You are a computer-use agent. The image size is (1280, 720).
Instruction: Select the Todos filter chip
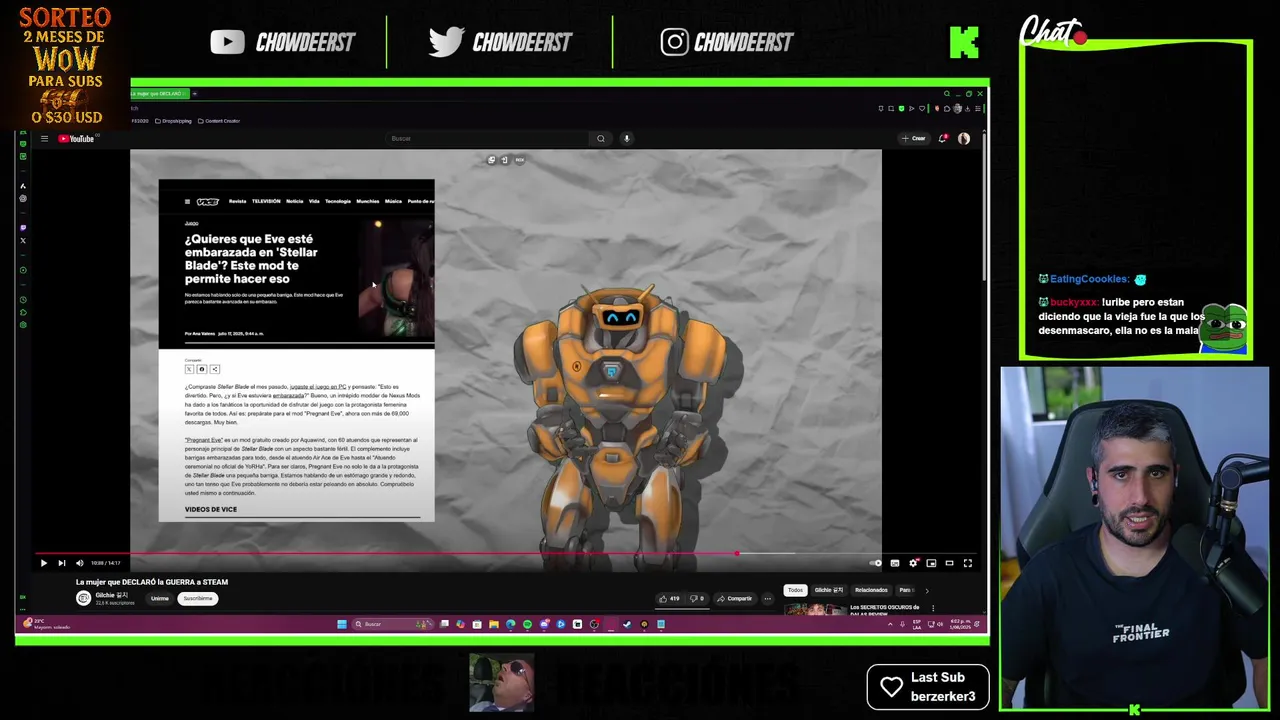[795, 590]
